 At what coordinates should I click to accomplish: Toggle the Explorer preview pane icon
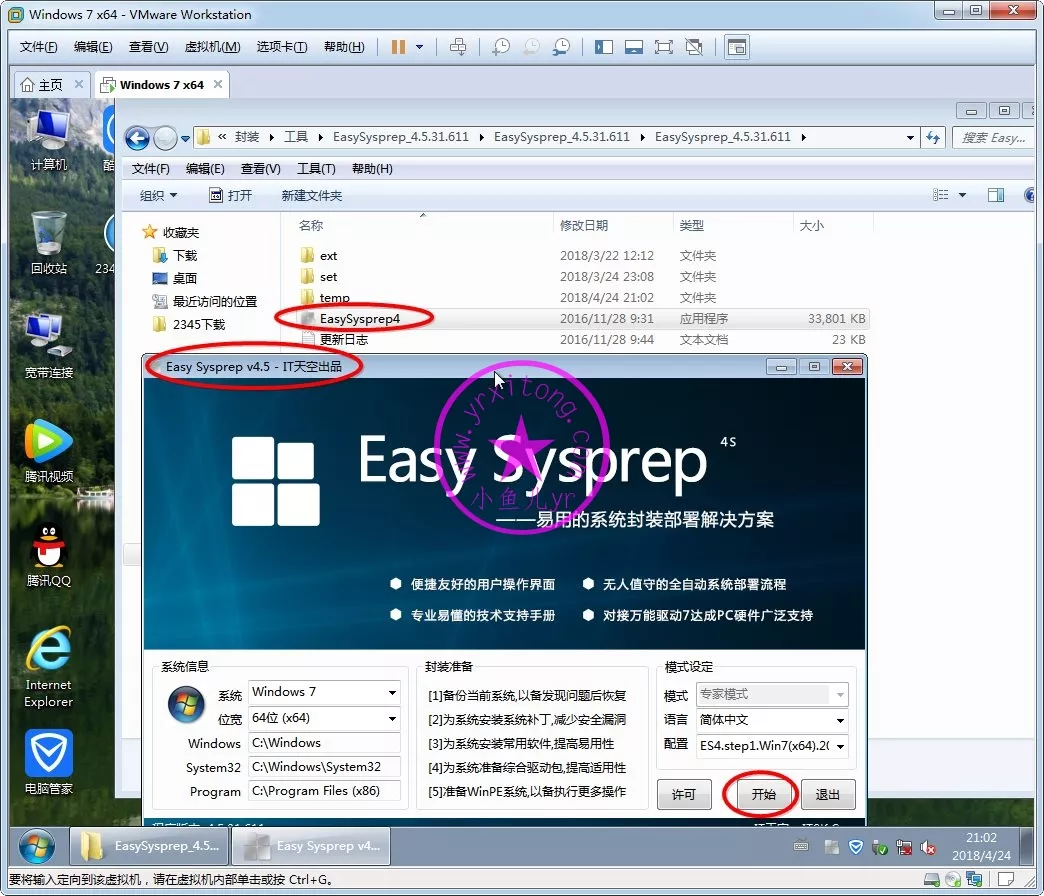pyautogui.click(x=995, y=195)
